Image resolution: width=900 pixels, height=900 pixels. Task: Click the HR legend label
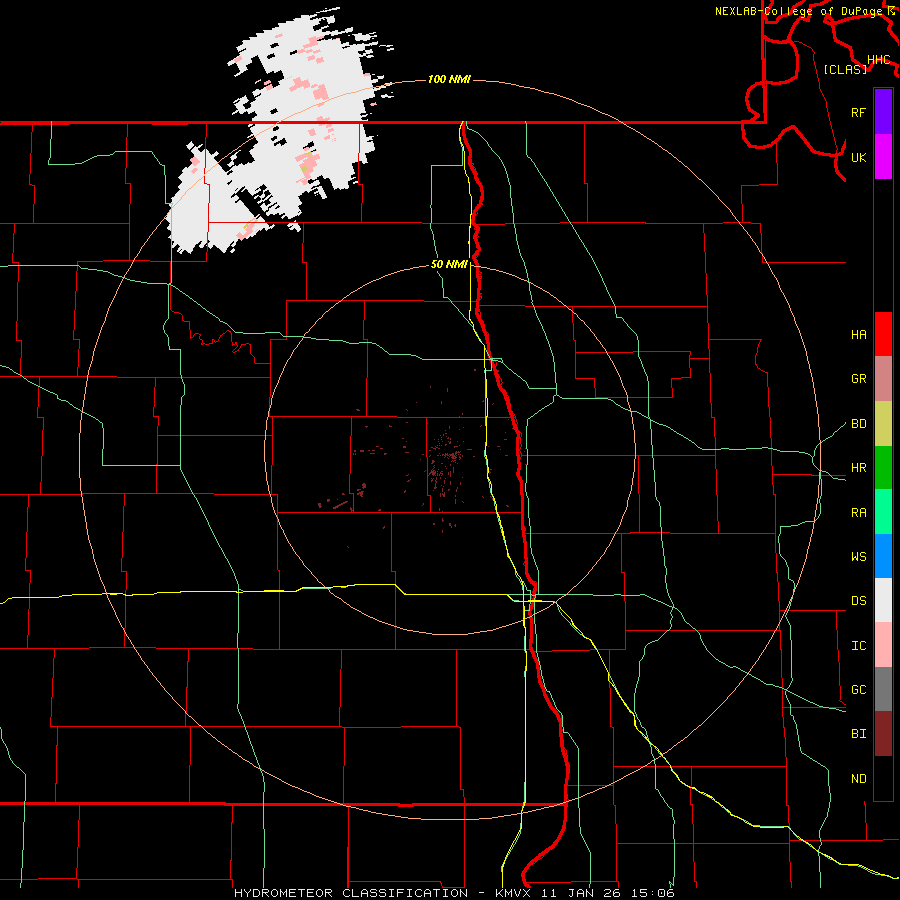point(858,468)
